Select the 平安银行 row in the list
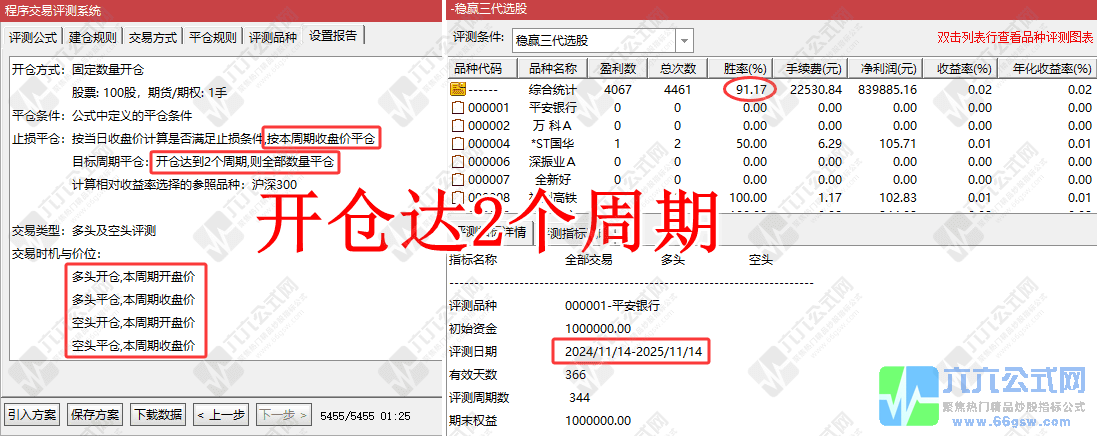The image size is (1097, 436). pyautogui.click(x=553, y=107)
